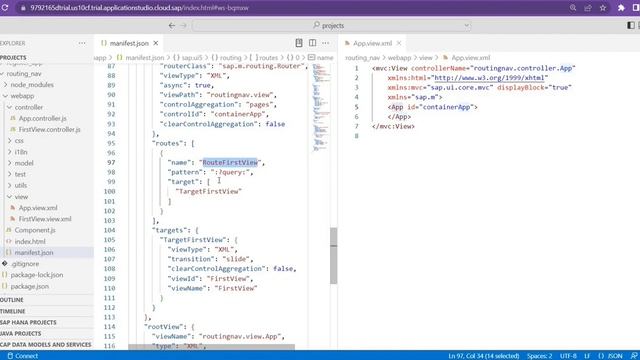Collapse the webapp folder
Viewport: 640px width, 360px height.
[22, 96]
